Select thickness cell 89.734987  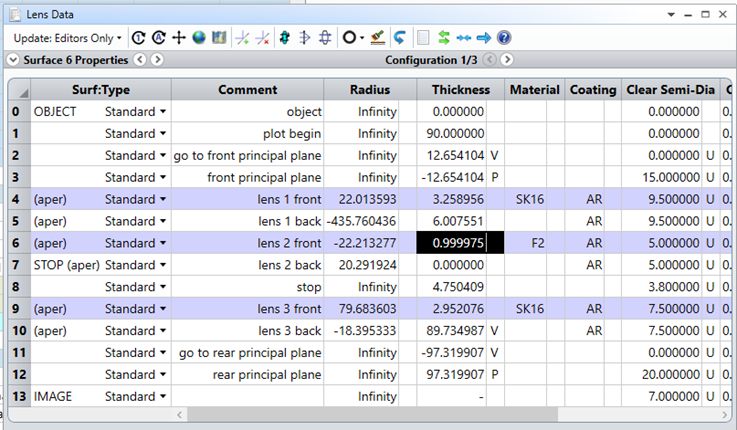pyautogui.click(x=452, y=331)
